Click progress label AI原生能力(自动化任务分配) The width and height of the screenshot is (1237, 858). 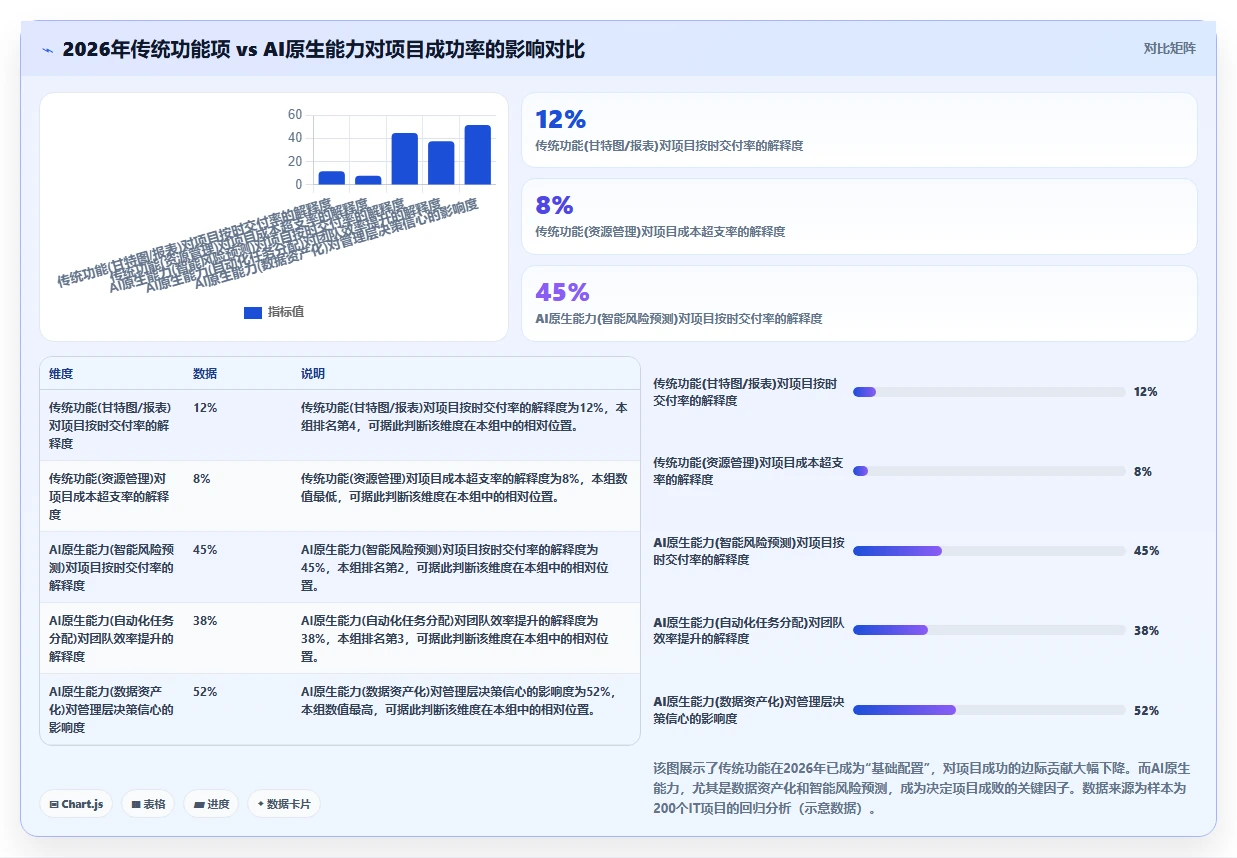coord(749,630)
